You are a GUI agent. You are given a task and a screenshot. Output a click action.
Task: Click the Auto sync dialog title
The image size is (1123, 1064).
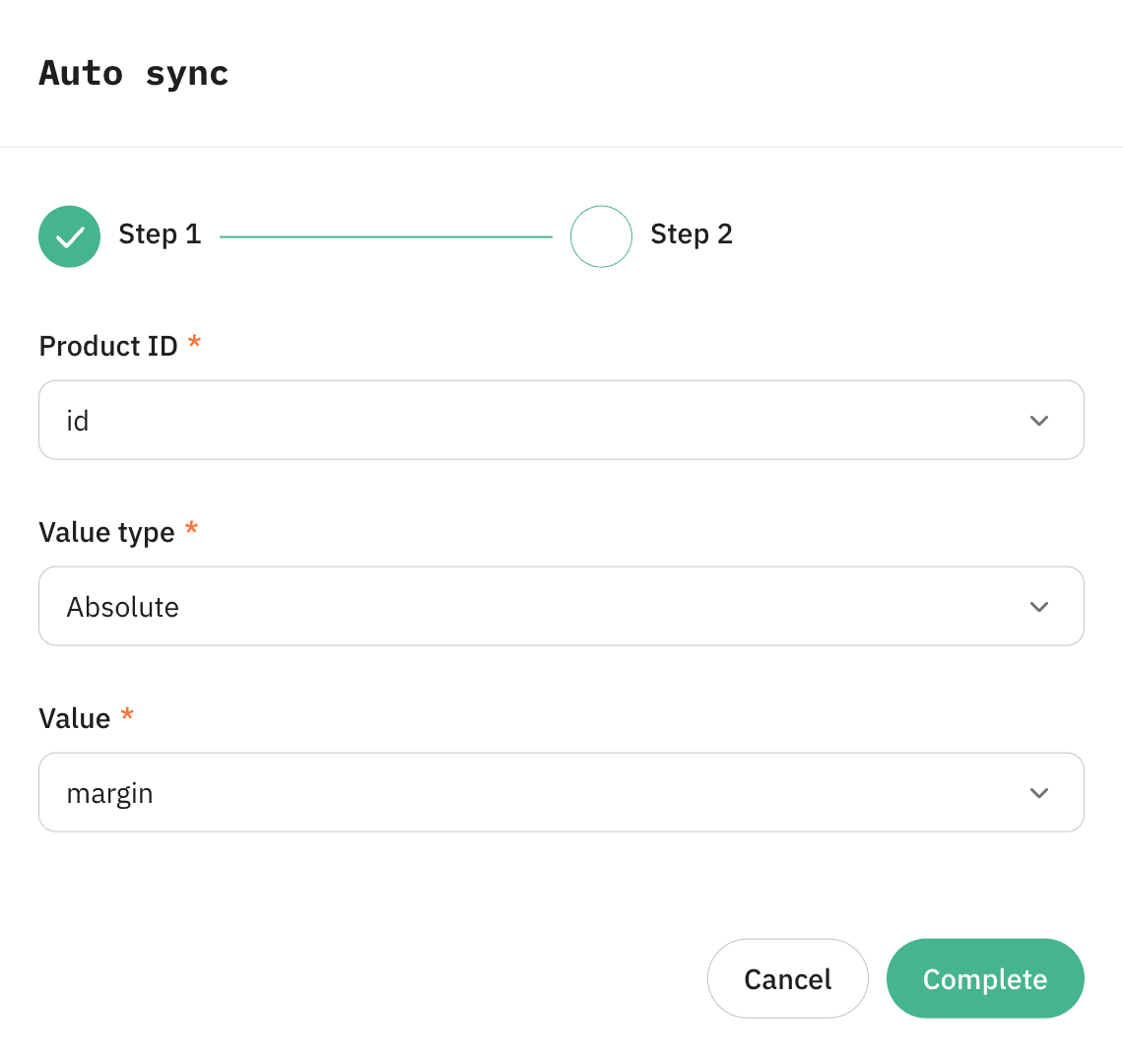134,74
